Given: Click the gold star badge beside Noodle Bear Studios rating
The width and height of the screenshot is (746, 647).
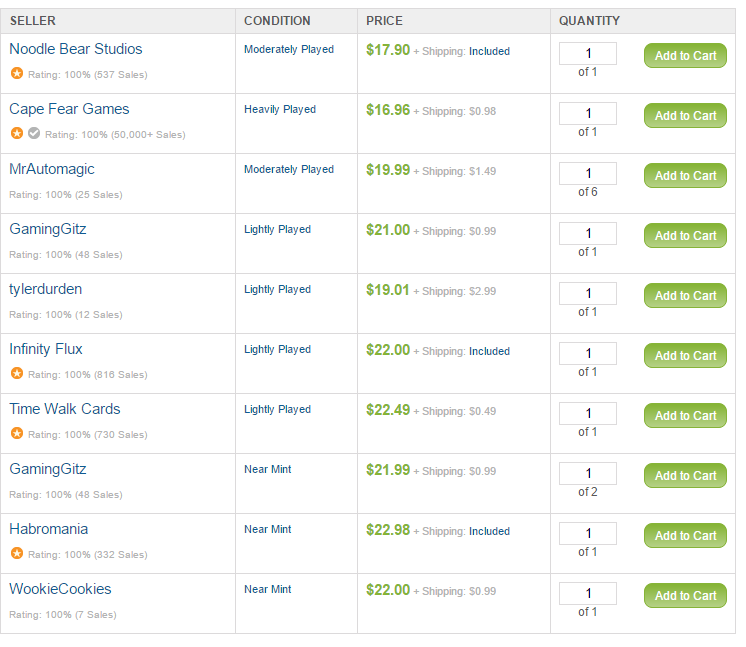Looking at the screenshot, I should tap(17, 74).
